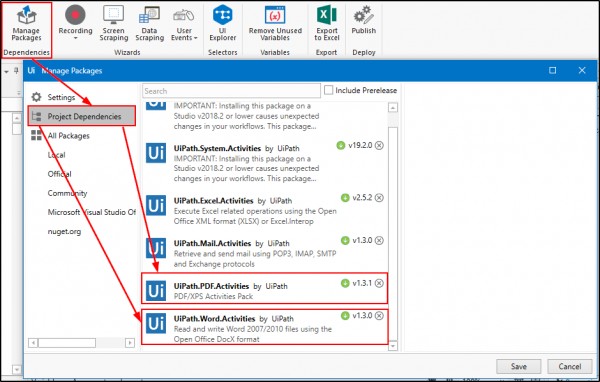Uninstall UiPath.System.Activities with the x icon
The height and width of the screenshot is (382, 600).
coord(379,145)
